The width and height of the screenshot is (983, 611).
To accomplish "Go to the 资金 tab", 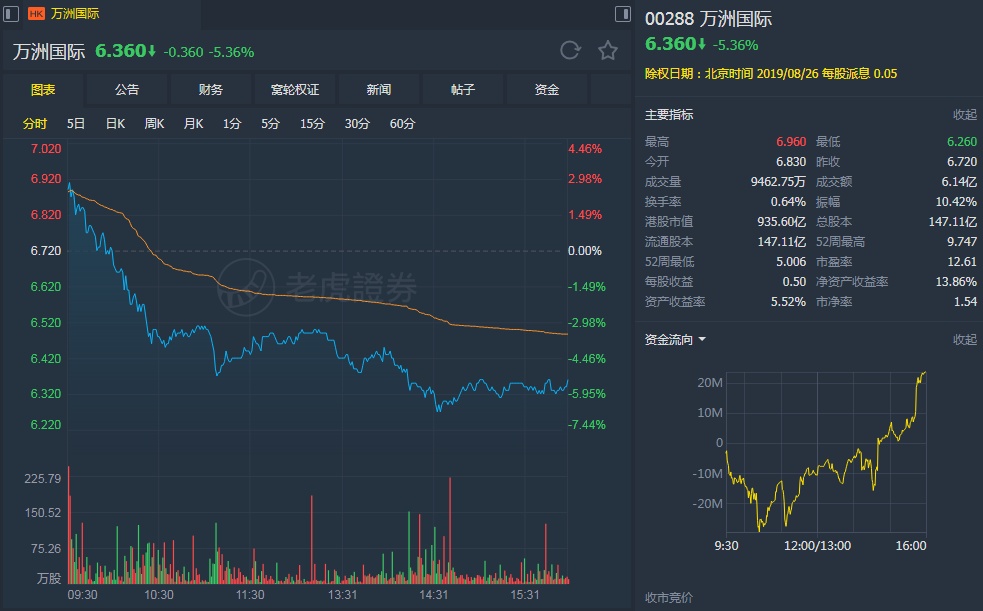I will point(547,90).
